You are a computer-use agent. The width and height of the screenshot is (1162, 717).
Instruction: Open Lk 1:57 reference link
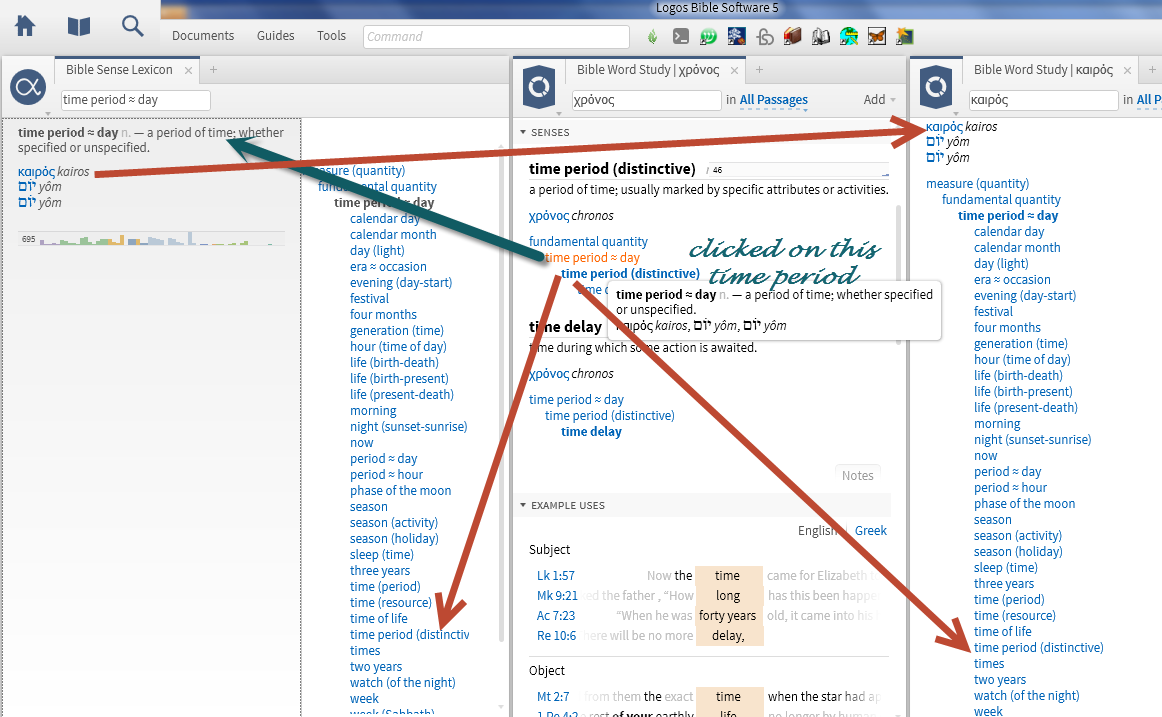pyautogui.click(x=556, y=576)
